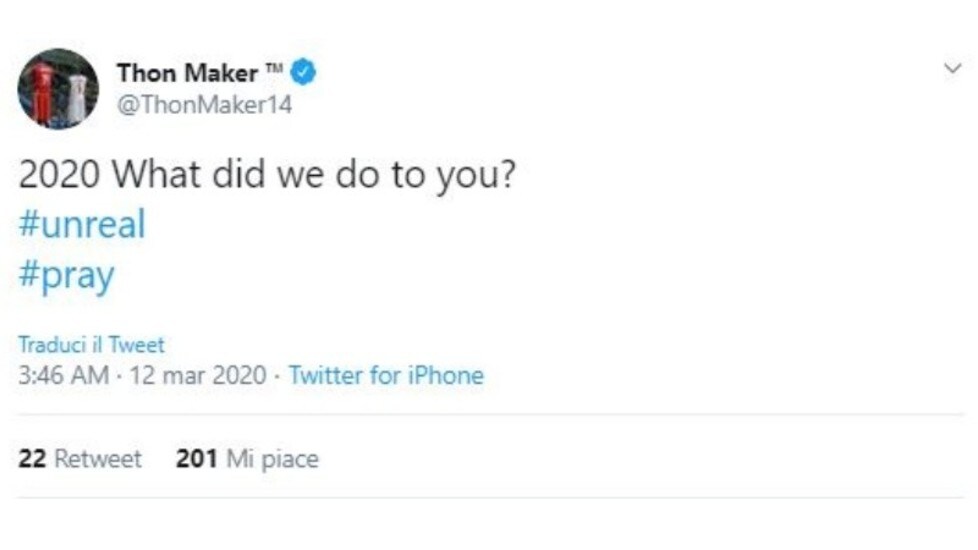The height and width of the screenshot is (550, 978).
Task: Click the tweet text about 2020
Action: [268, 174]
